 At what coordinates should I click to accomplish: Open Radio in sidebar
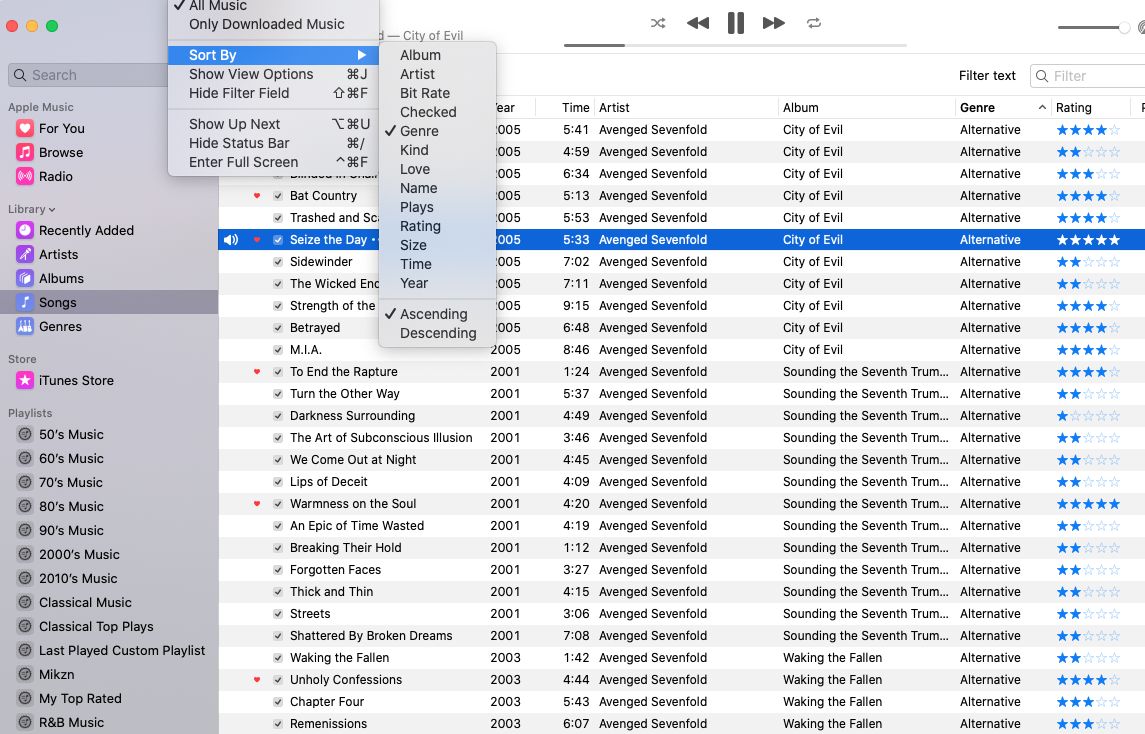55,177
